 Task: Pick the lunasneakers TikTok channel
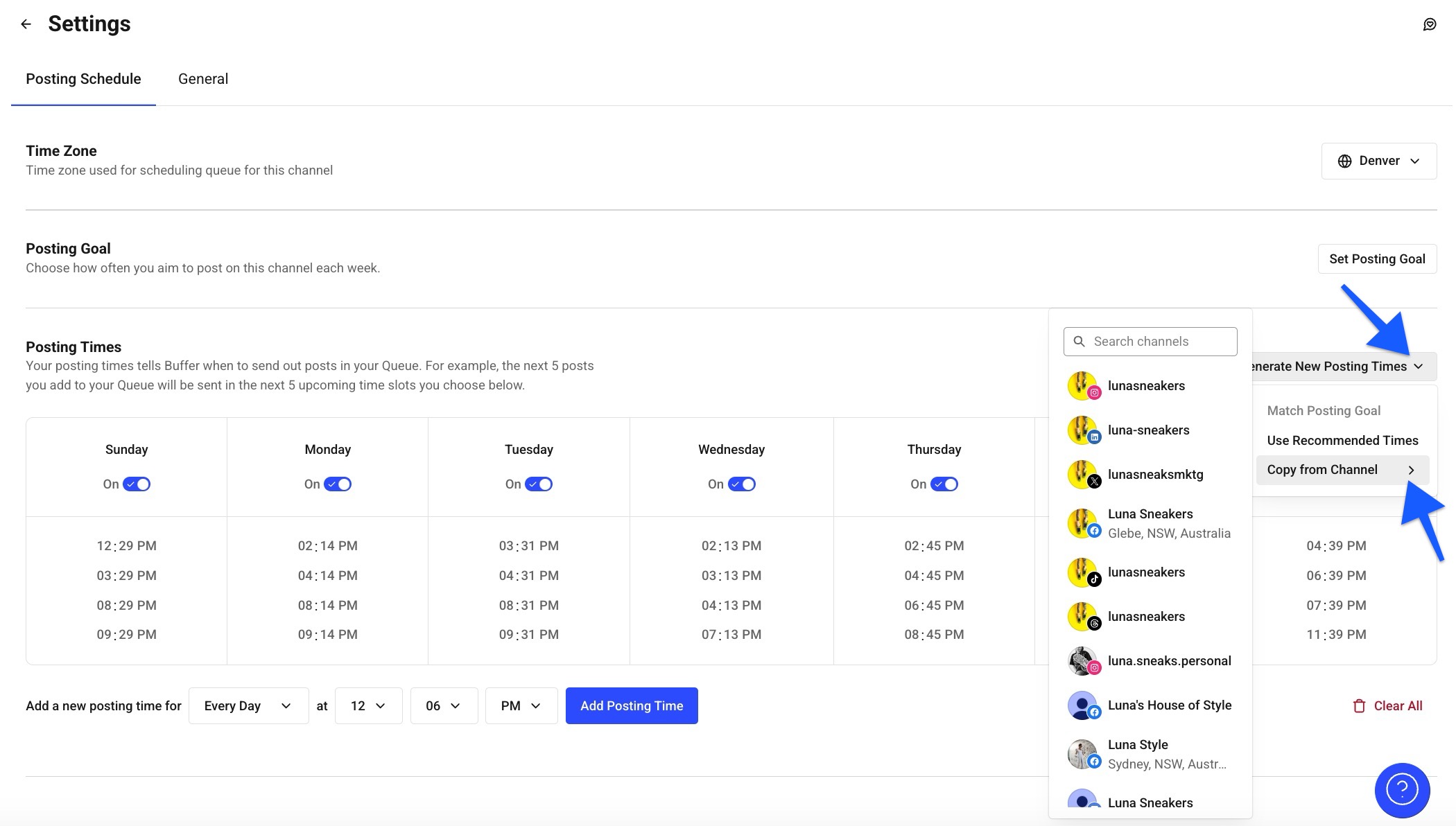[1146, 572]
